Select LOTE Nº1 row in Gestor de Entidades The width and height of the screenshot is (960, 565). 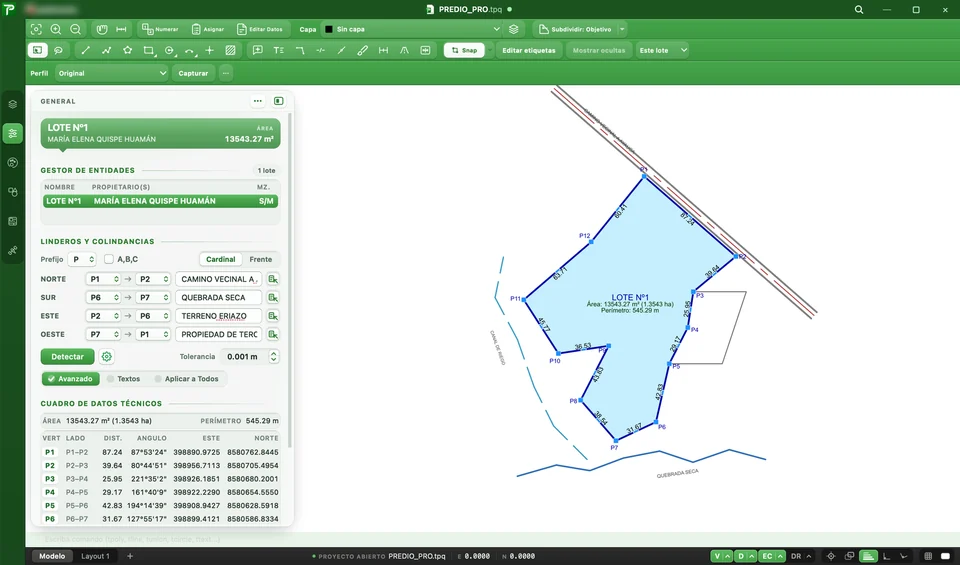[160, 201]
